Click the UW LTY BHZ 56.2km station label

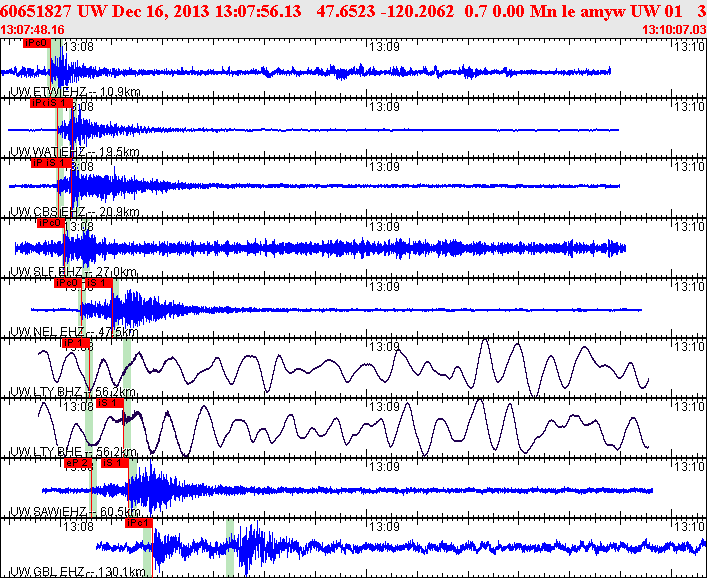coord(73,392)
